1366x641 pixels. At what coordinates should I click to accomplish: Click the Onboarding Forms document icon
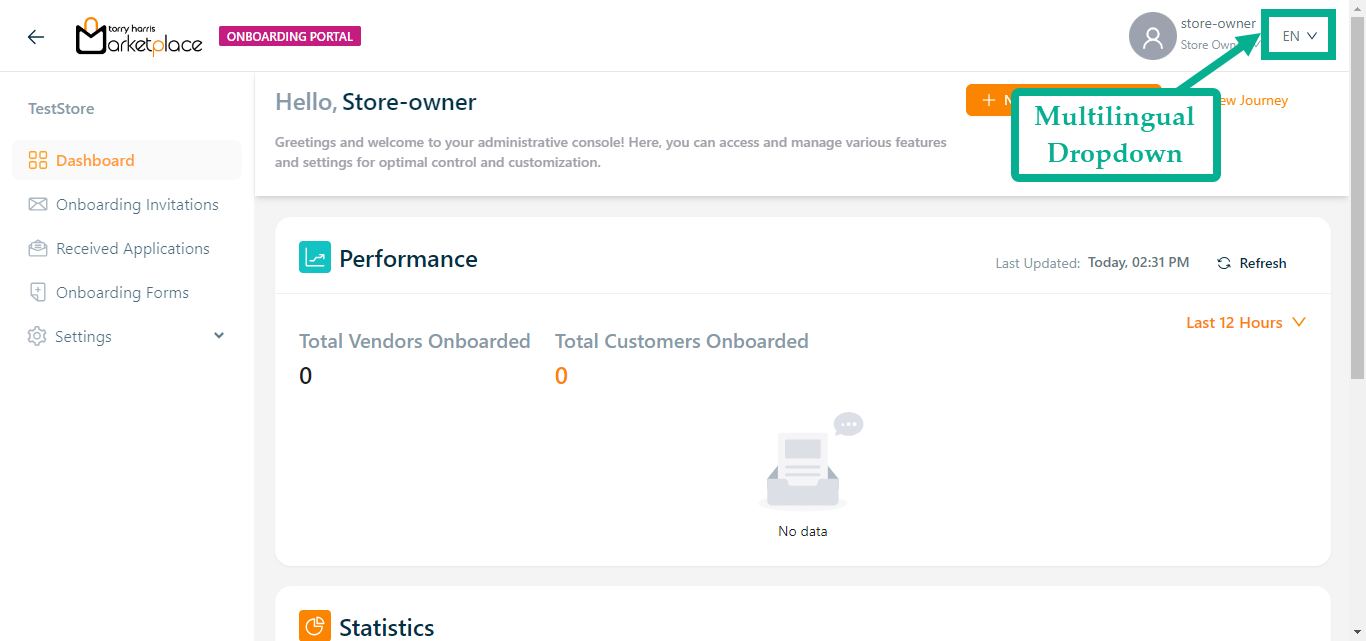click(x=38, y=293)
